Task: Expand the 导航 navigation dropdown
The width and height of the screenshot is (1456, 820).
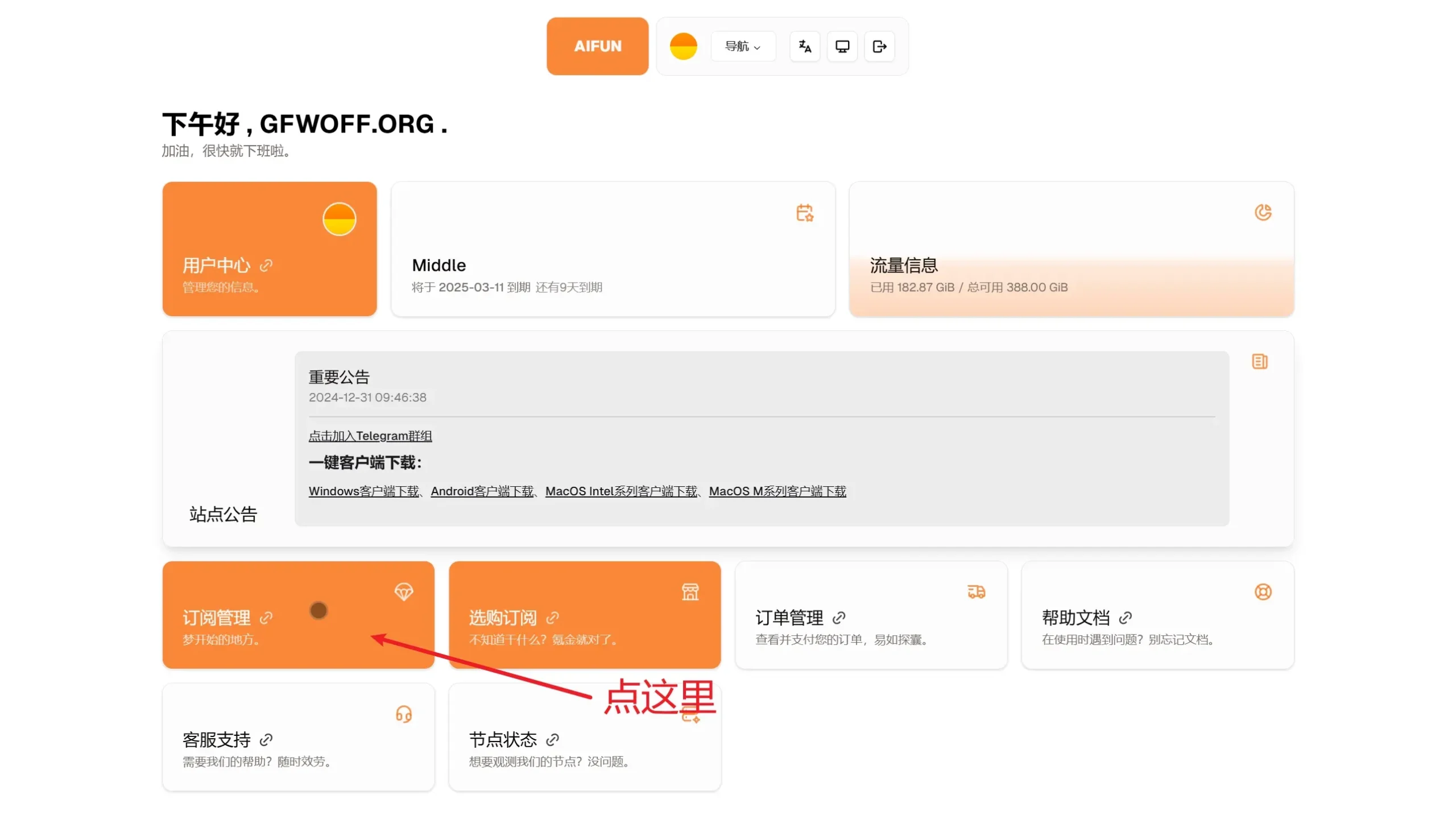Action: pos(742,46)
